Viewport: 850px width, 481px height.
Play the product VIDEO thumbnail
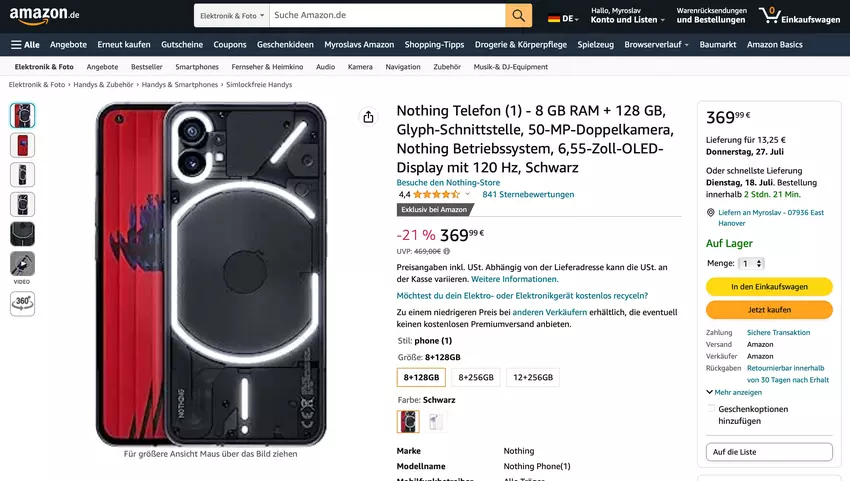[22, 265]
